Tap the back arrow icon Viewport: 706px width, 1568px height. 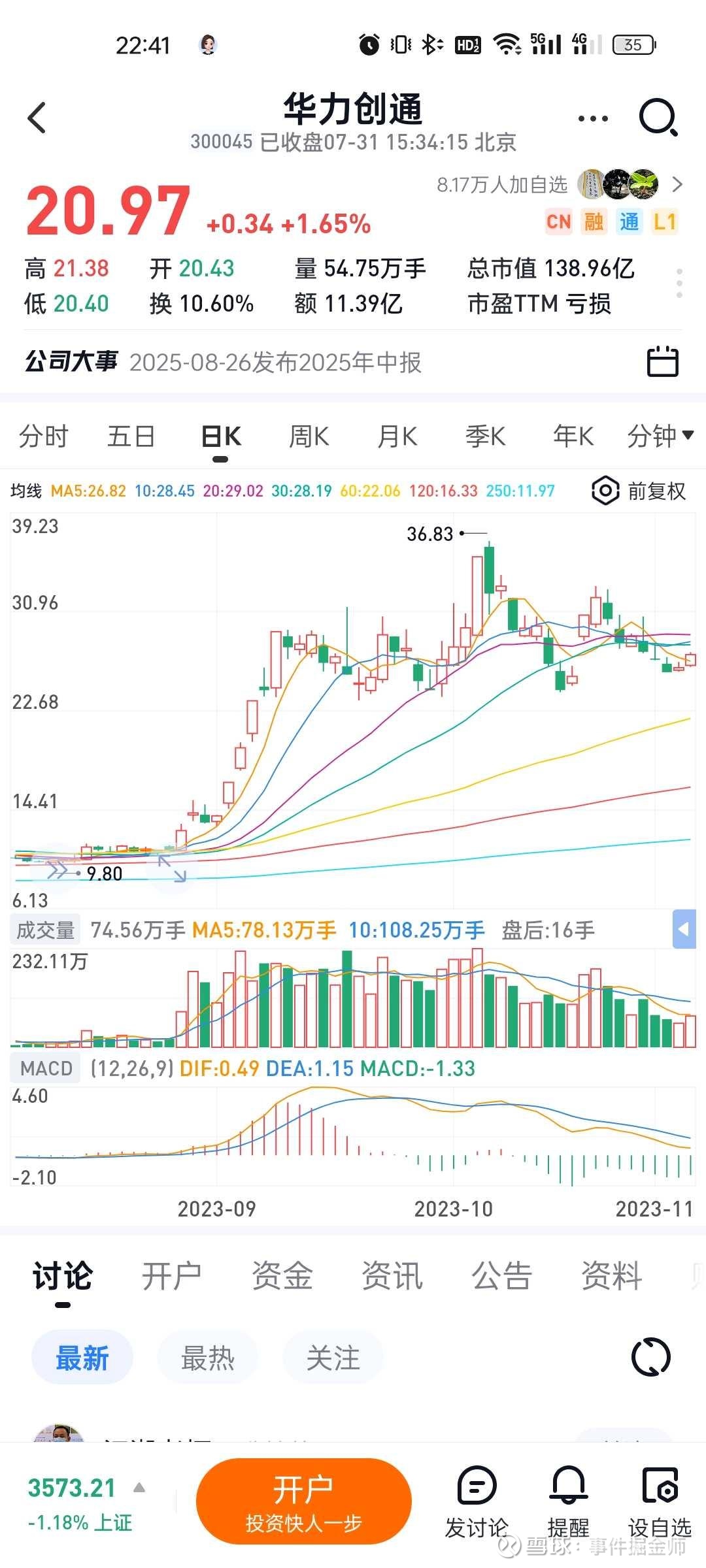pos(37,118)
